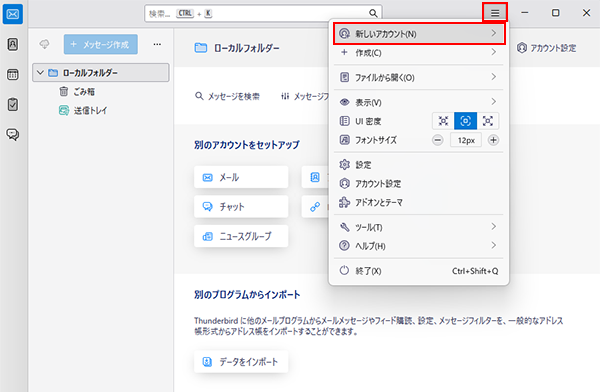600x392 pixels.
Task: Click the link icon setup card
Action: (315, 207)
